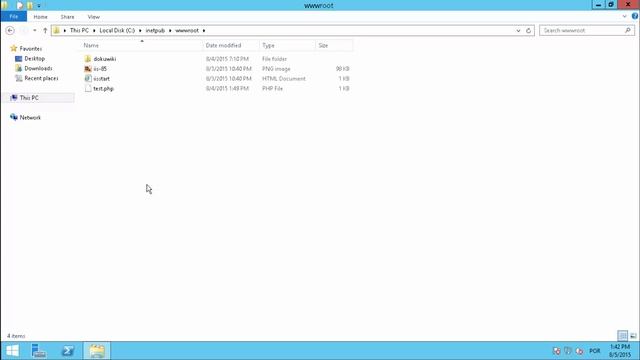Open the Share ribbon tab
Screen dimensions: 640x360
click(67, 17)
